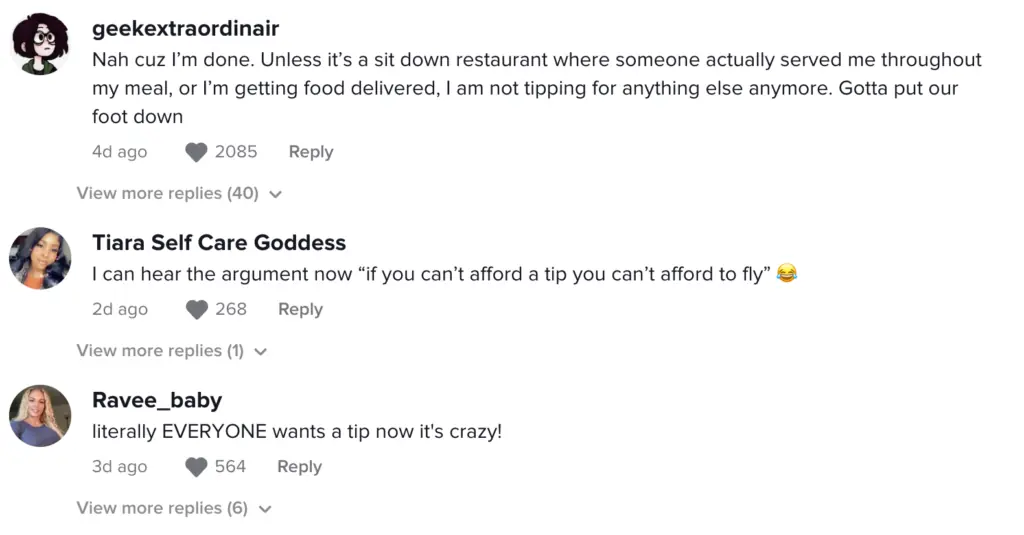This screenshot has width=1024, height=535.
Task: Open Tiara Self Care Goddess's avatar
Action: click(x=40, y=258)
